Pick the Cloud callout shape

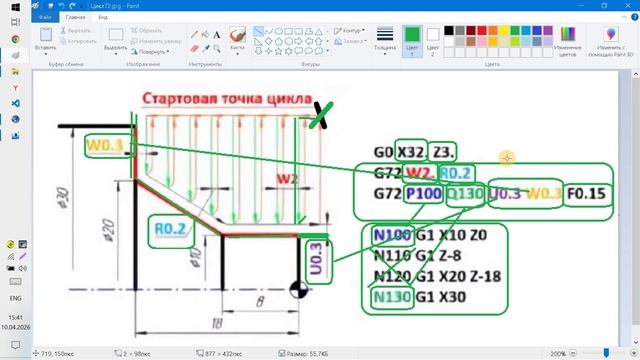[318, 51]
